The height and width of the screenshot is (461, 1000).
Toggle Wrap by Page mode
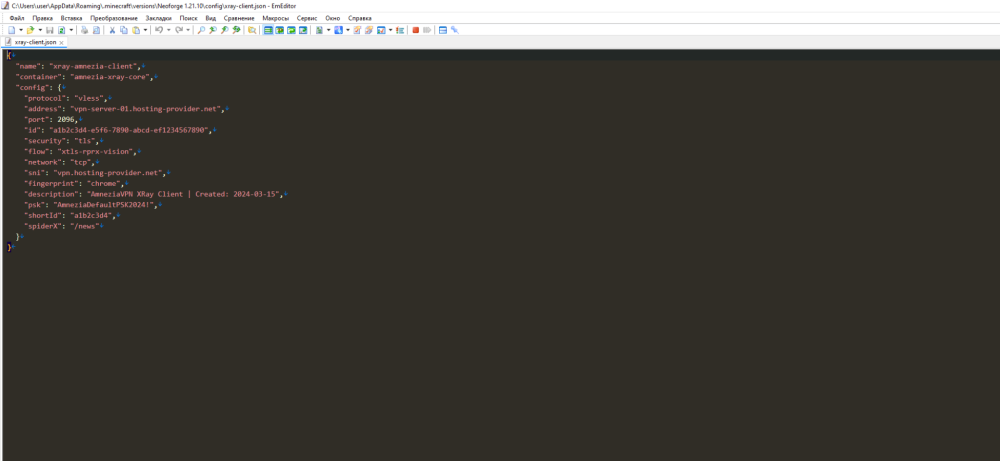[303, 30]
